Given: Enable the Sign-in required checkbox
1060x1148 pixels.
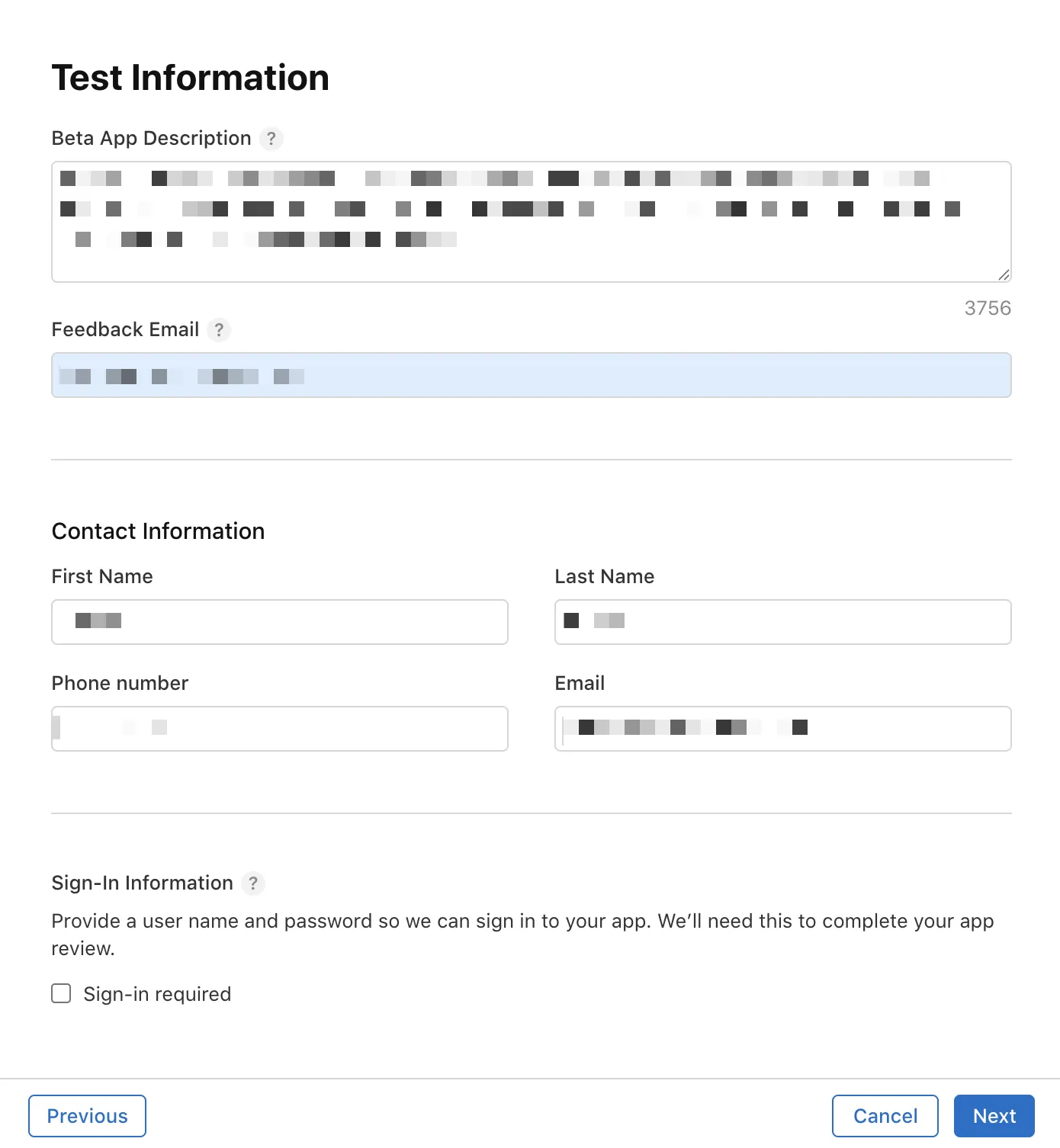Looking at the screenshot, I should click(x=61, y=993).
